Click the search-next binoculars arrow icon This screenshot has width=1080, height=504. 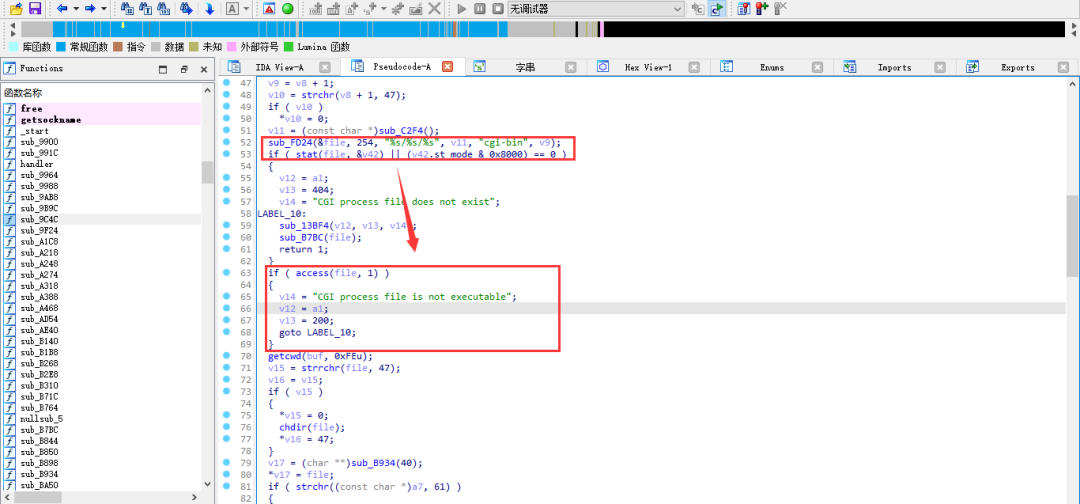pos(186,8)
